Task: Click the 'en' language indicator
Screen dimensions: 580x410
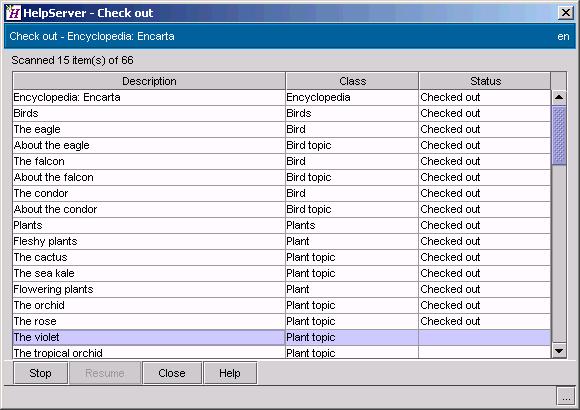Action: [563, 36]
